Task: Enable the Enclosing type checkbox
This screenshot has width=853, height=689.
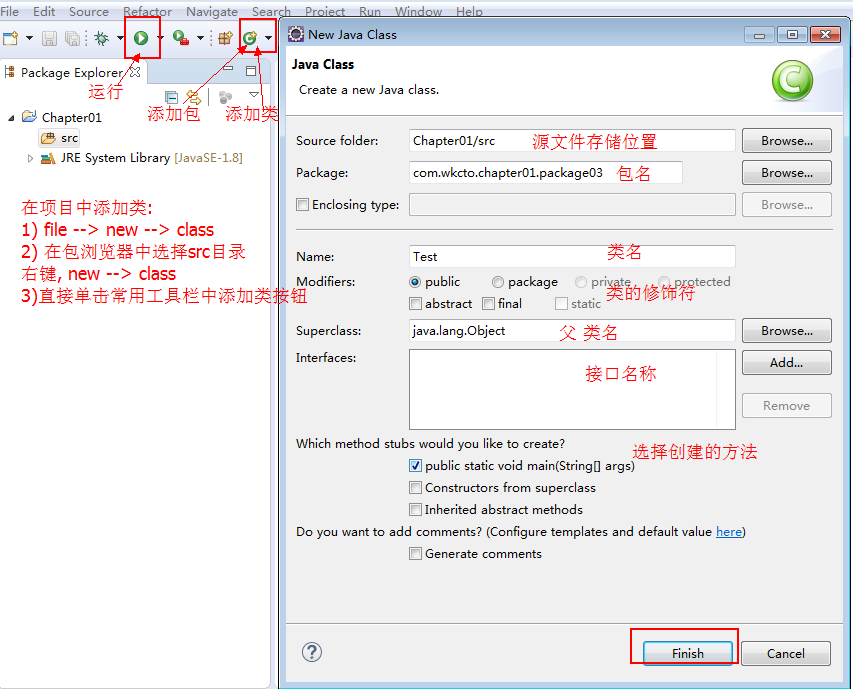Action: tap(303, 205)
